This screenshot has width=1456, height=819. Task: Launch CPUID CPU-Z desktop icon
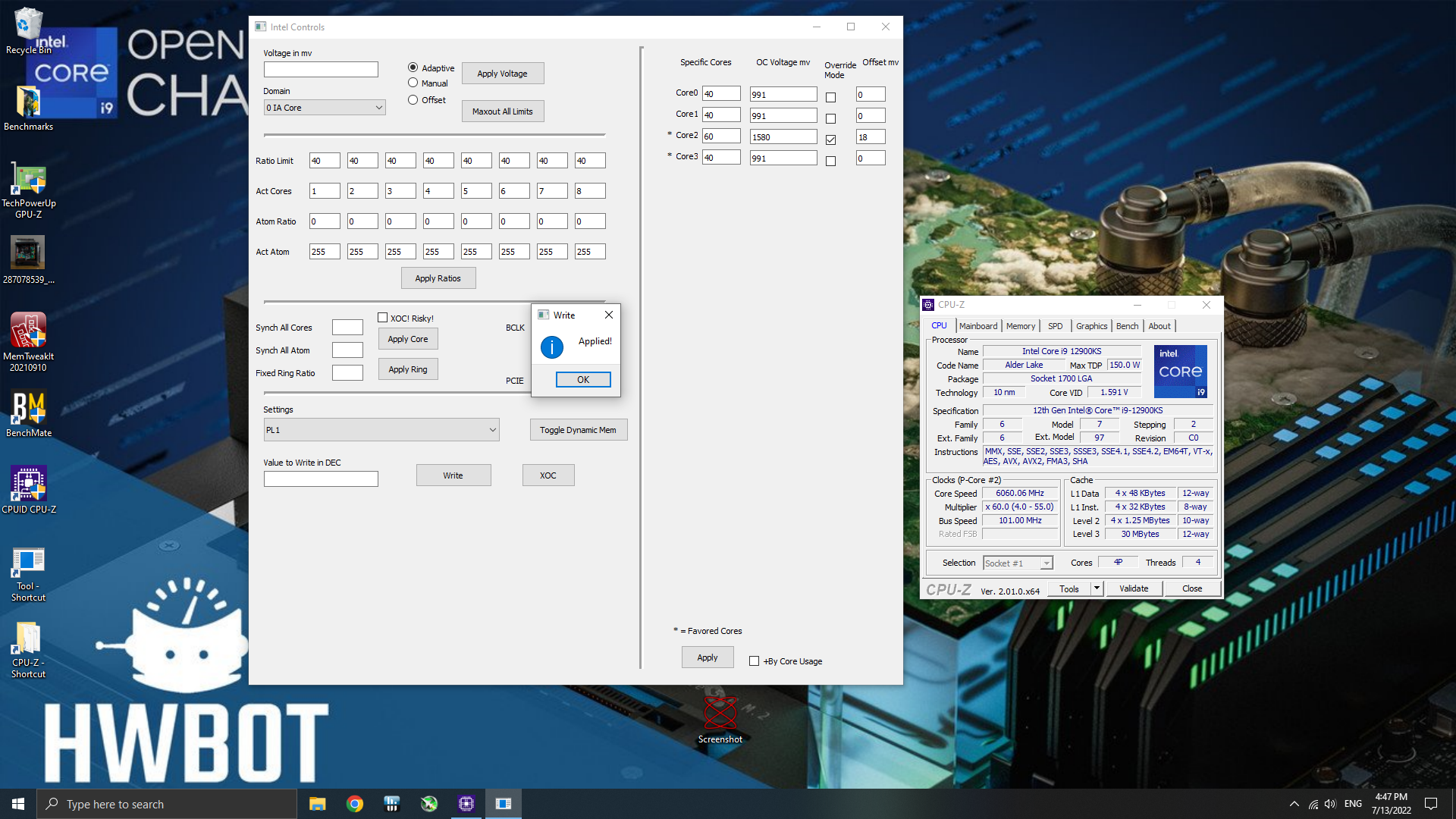pos(28,490)
